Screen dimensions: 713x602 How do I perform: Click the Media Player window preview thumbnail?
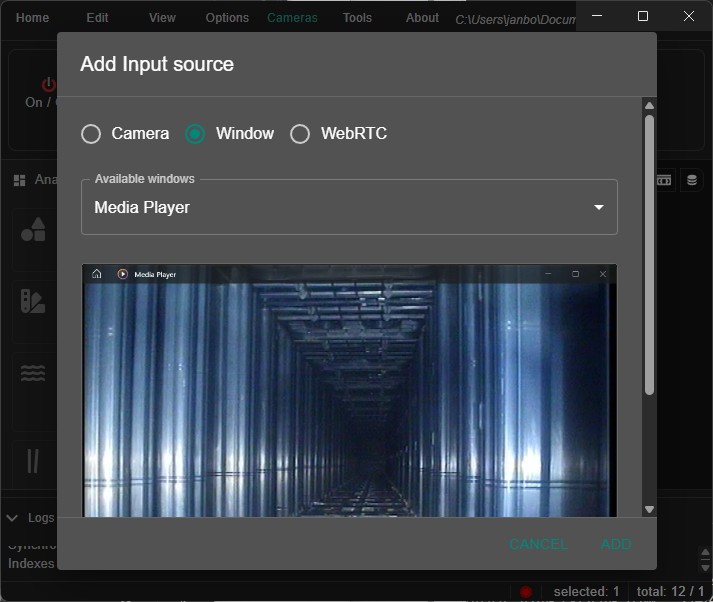click(x=349, y=391)
